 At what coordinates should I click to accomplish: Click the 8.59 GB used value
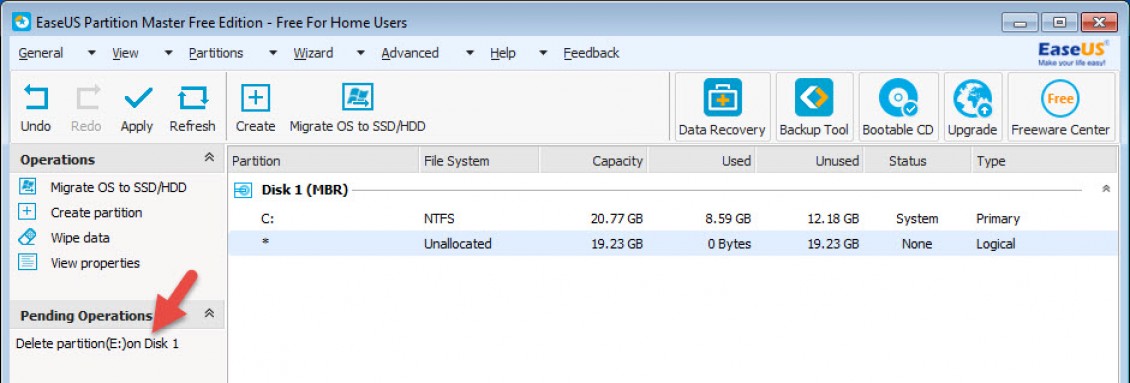729,219
